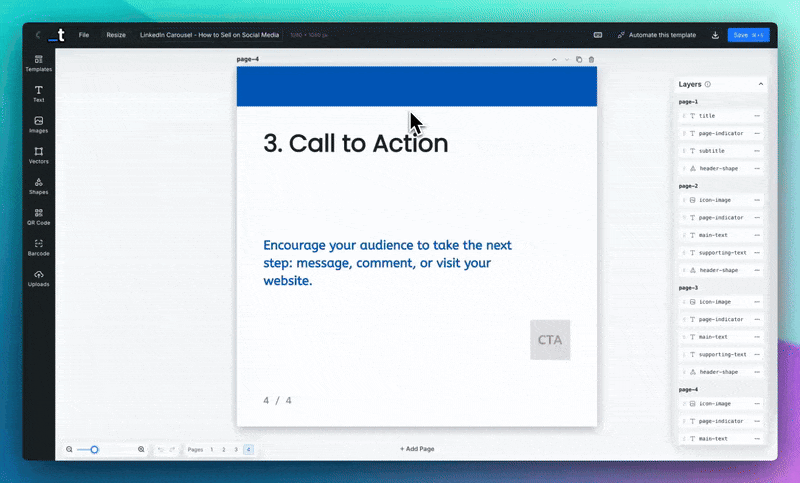800x483 pixels.
Task: Duplicate page-4 with the copy icon
Action: click(579, 60)
